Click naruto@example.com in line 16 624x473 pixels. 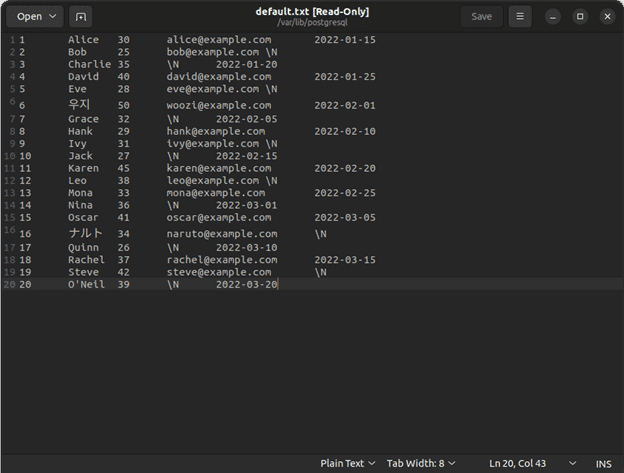tap(221, 234)
